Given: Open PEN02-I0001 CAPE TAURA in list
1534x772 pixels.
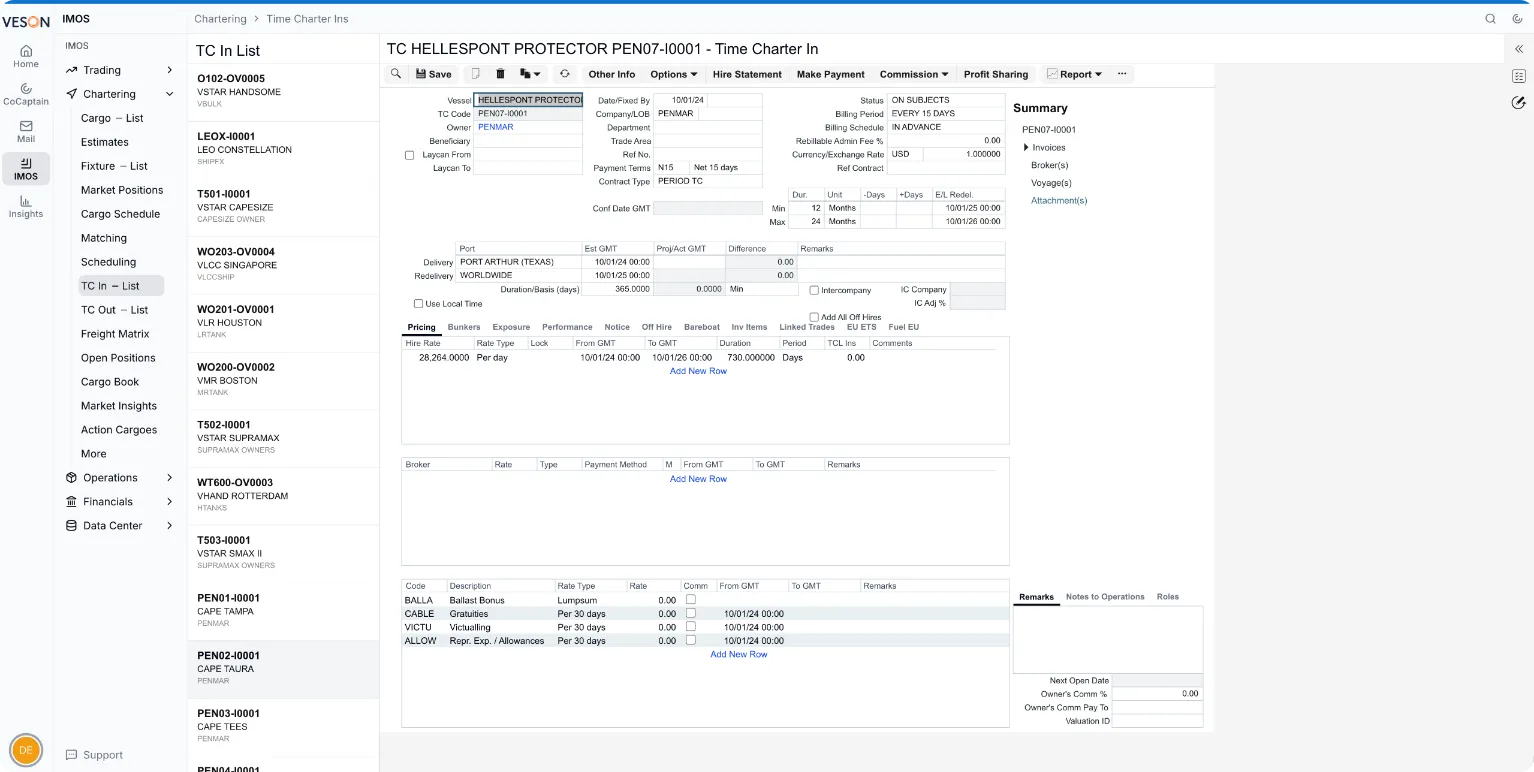Looking at the screenshot, I should [x=283, y=669].
